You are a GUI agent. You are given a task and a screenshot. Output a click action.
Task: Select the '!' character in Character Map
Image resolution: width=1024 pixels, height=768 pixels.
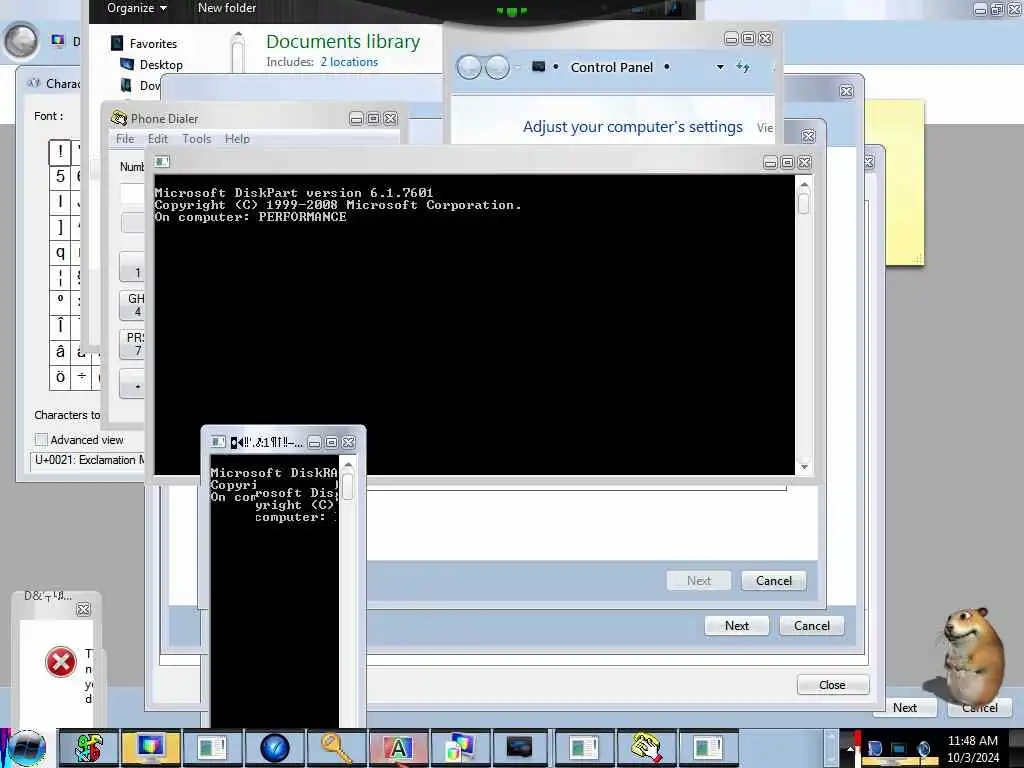coord(60,152)
